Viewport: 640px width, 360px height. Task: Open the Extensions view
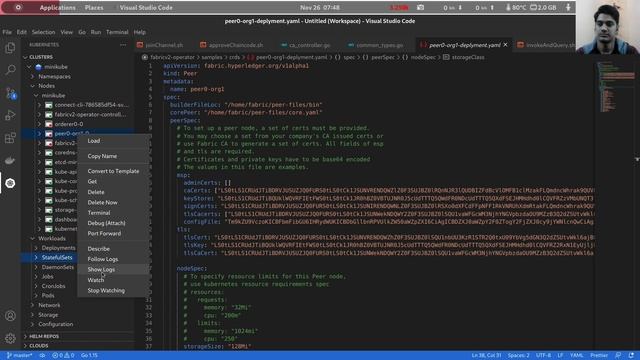10,138
